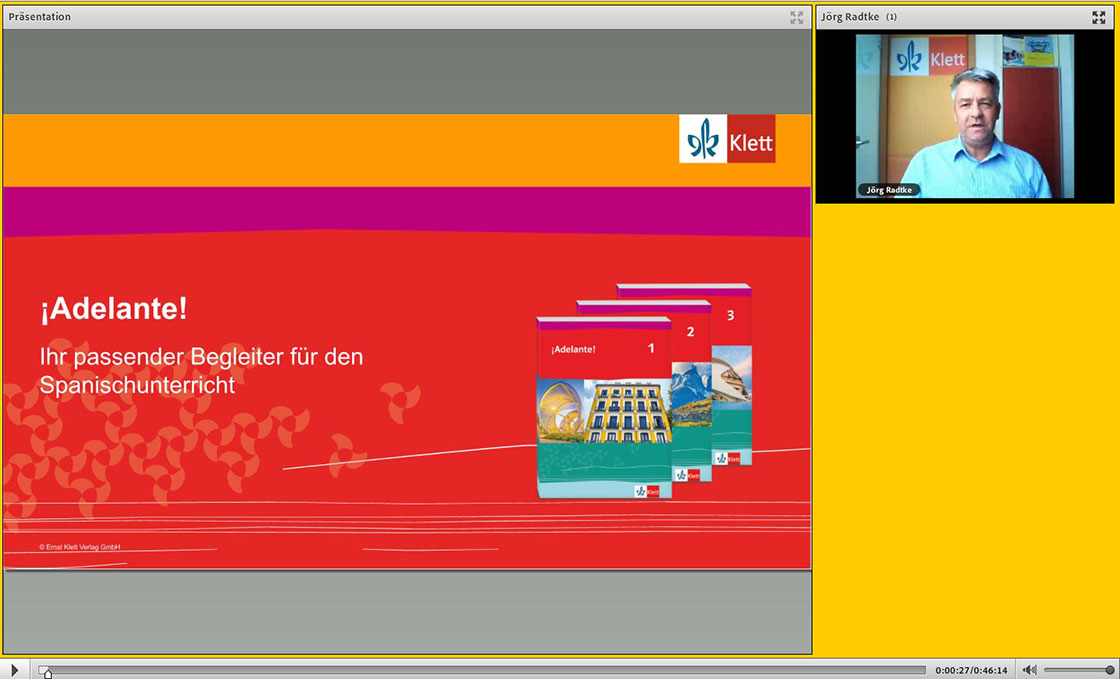Click the subtitle about Spanischunterricht
Viewport: 1120px width, 679px height.
pos(201,371)
